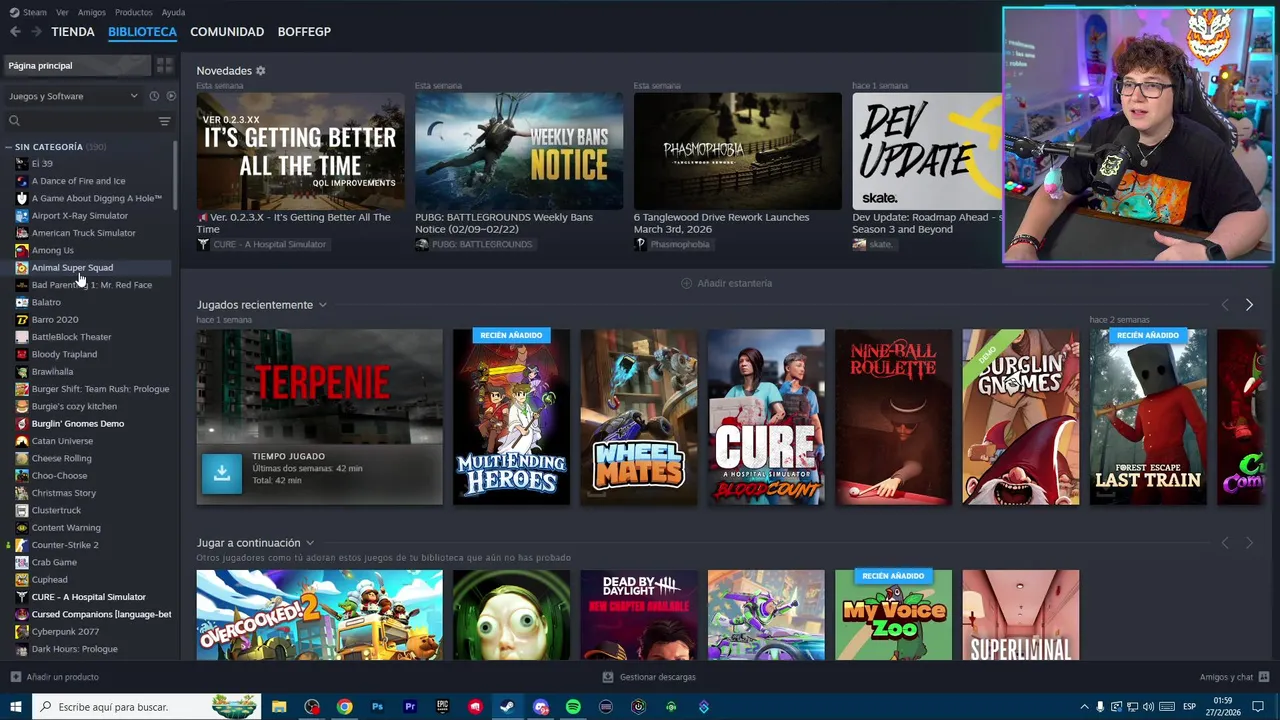This screenshot has height=720, width=1280.
Task: Click the Página principal button
Action: 77,66
